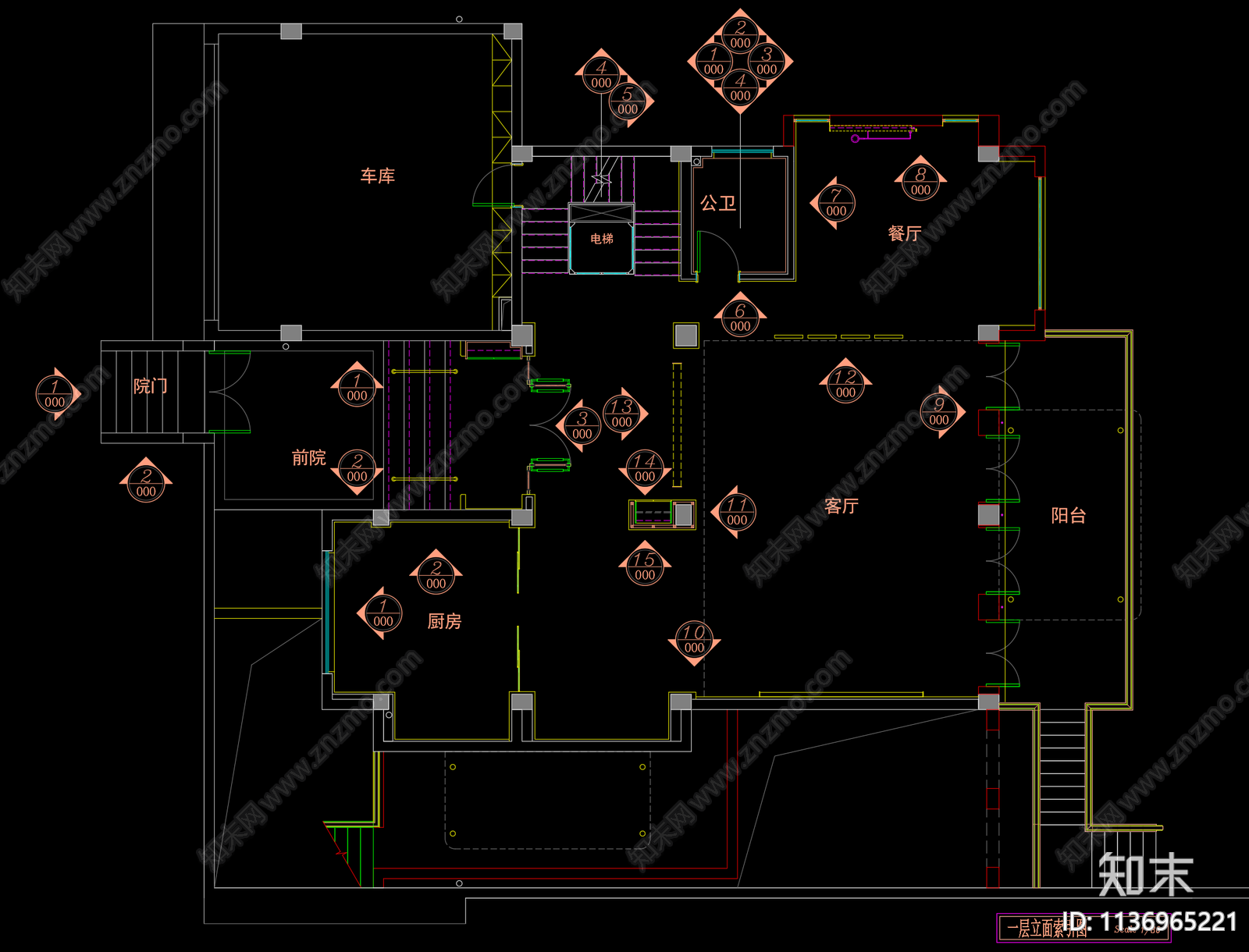1249x952 pixels.
Task: Click the 客厅 living room label
Action: point(842,506)
